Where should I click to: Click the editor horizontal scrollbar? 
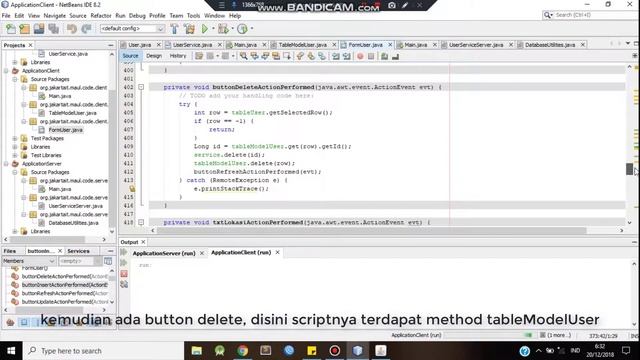pyautogui.click(x=371, y=231)
